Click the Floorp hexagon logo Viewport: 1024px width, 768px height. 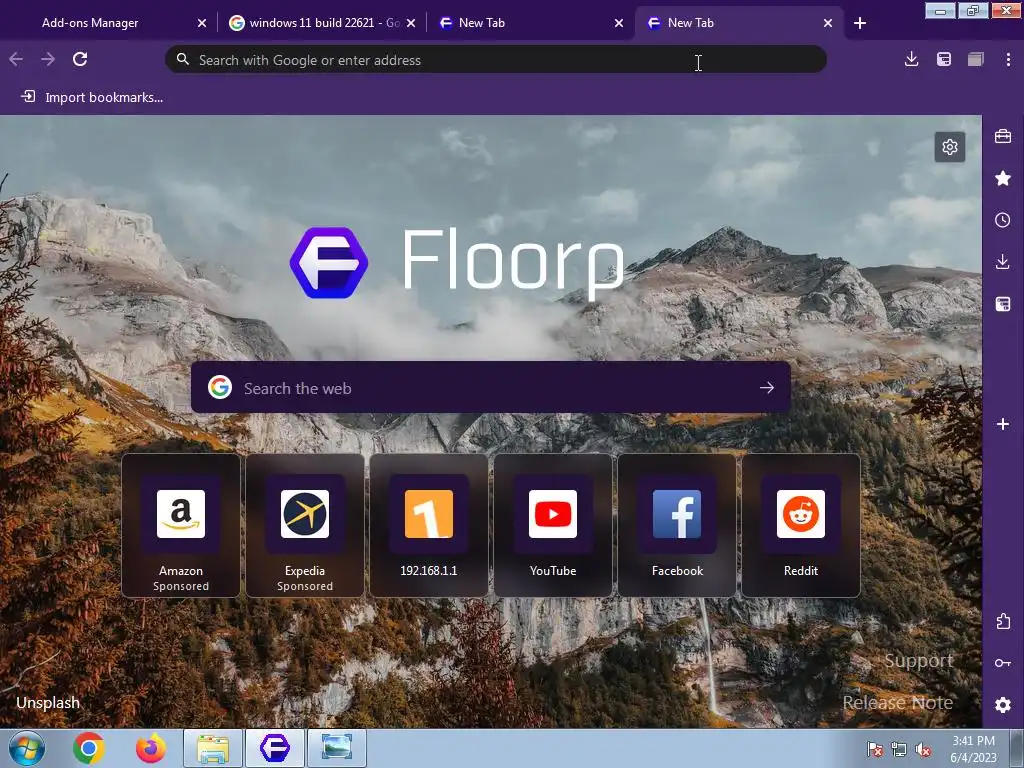328,263
